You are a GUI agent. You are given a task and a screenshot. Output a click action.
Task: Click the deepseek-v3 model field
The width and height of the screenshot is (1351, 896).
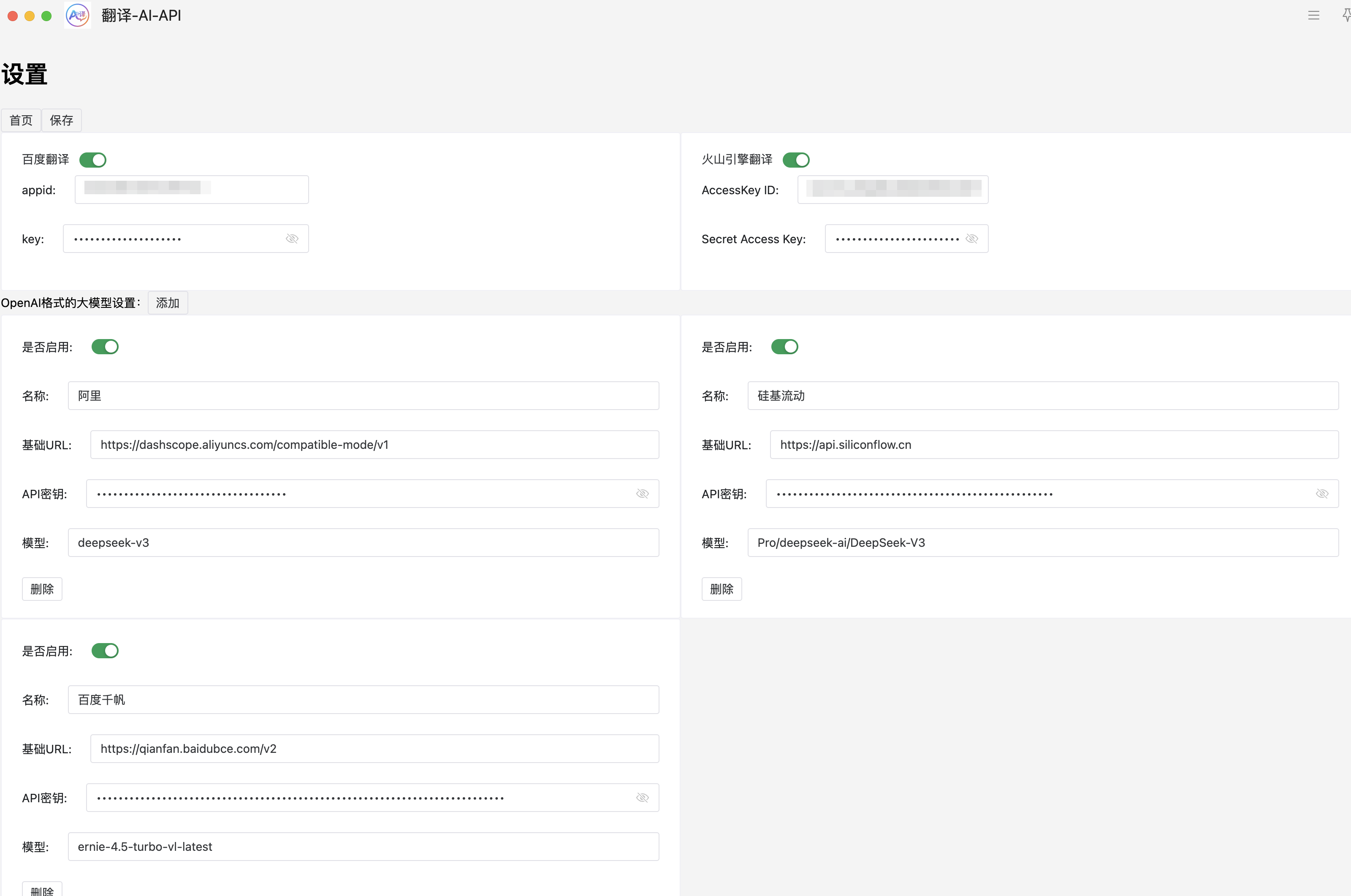[363, 543]
